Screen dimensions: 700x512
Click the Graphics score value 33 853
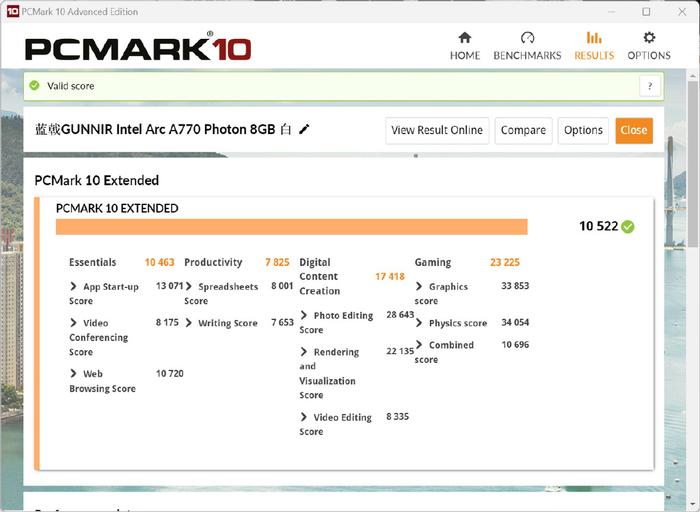(x=515, y=286)
